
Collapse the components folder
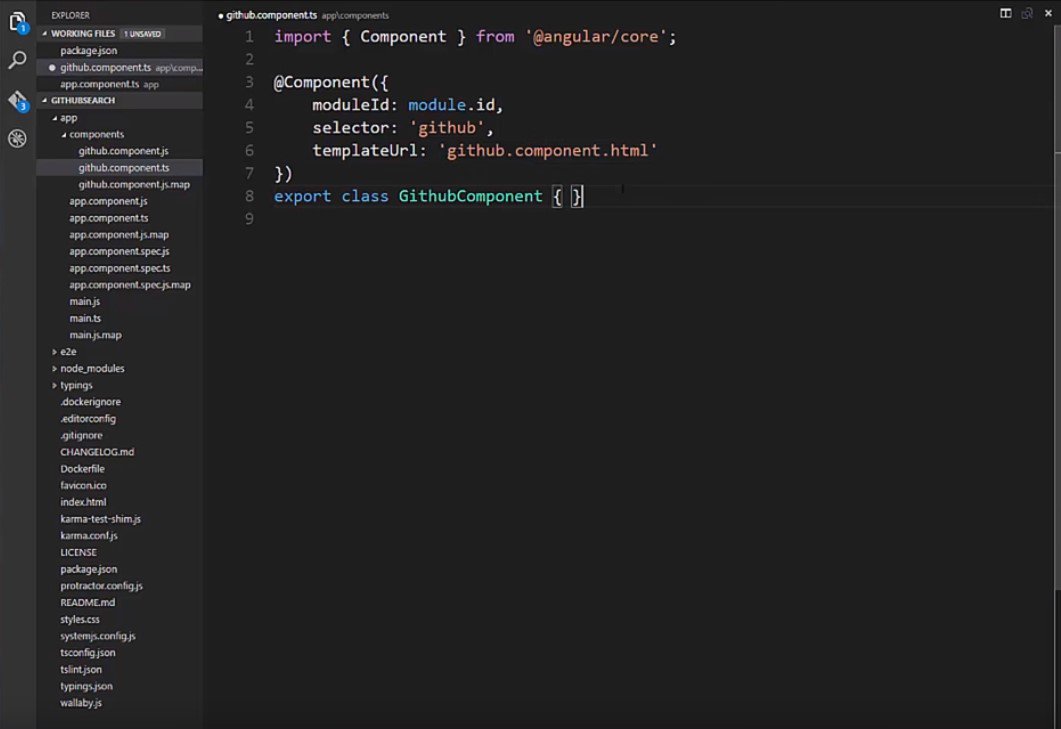(x=64, y=135)
